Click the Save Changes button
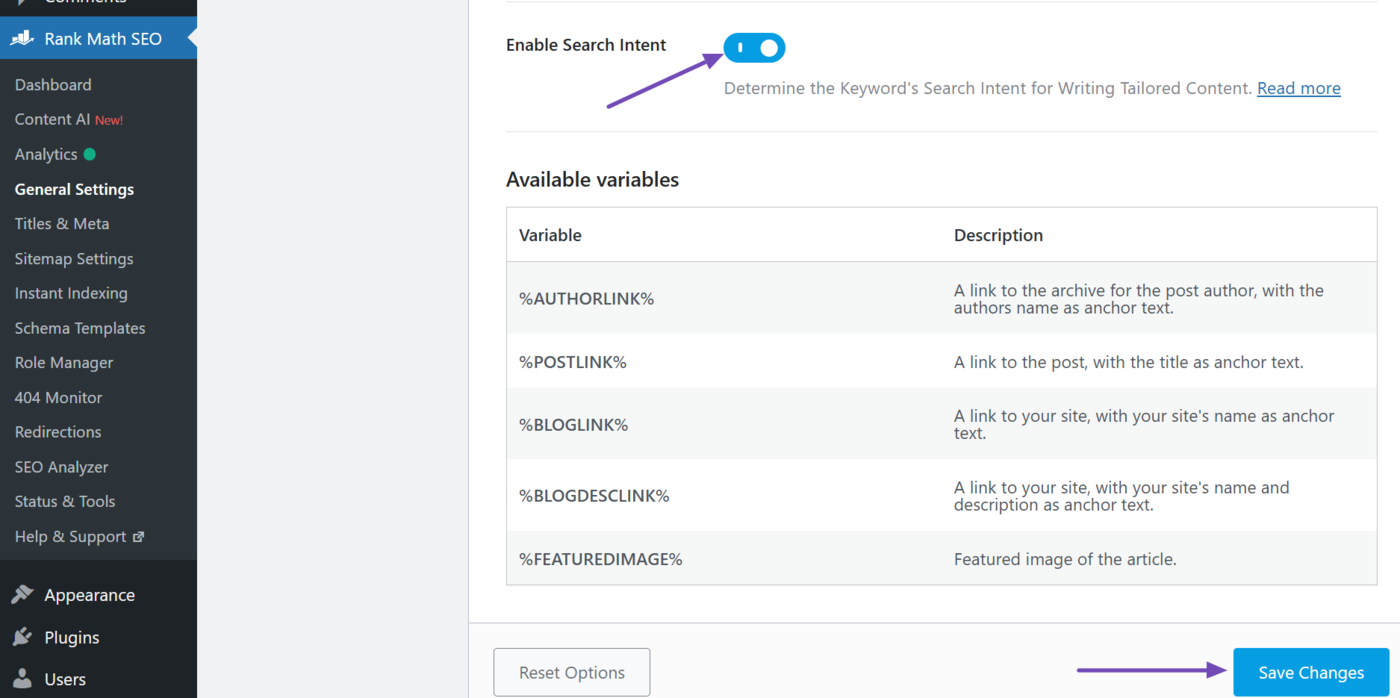This screenshot has width=1400, height=698. tap(1310, 673)
